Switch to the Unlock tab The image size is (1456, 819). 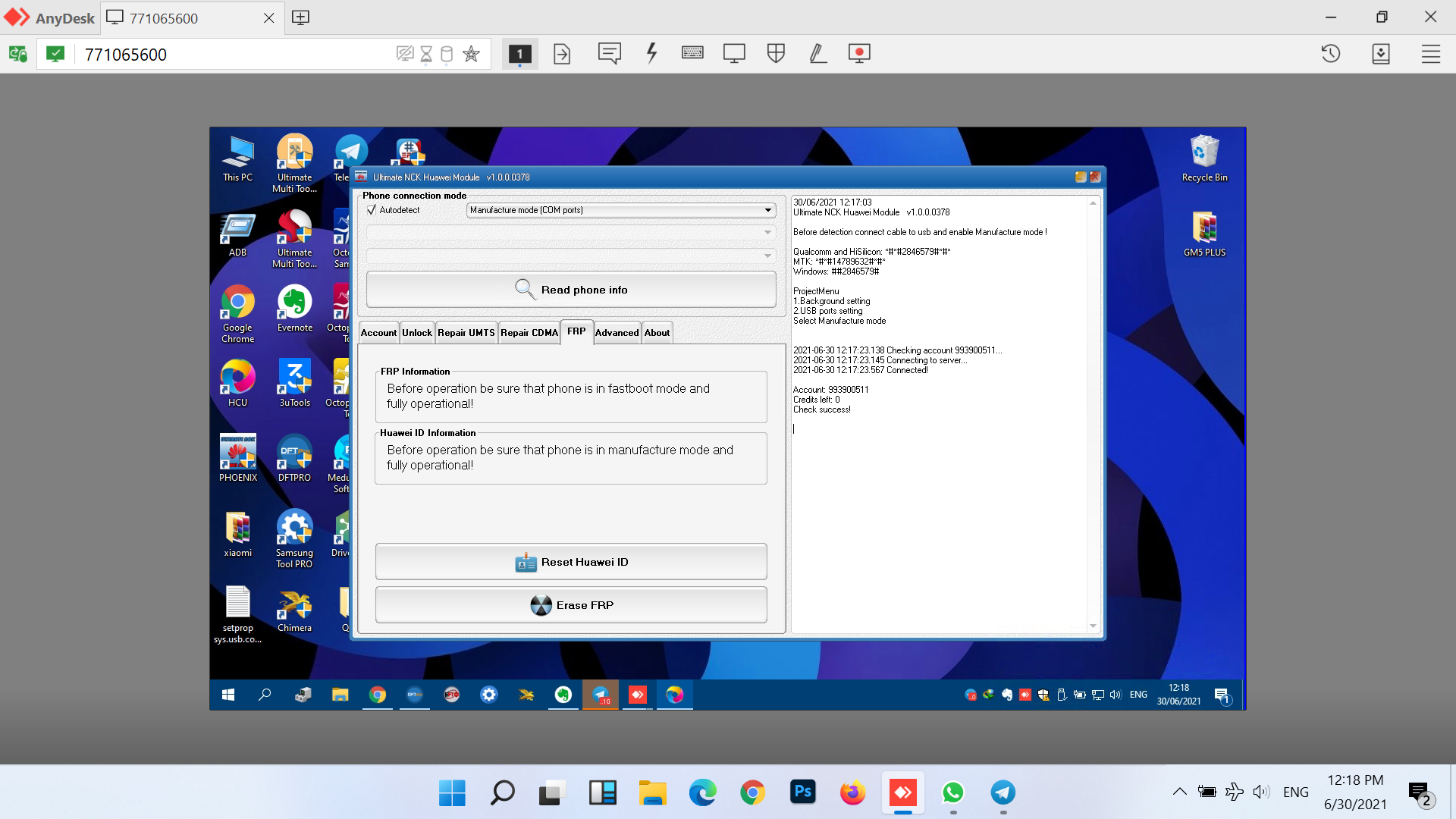tap(417, 333)
